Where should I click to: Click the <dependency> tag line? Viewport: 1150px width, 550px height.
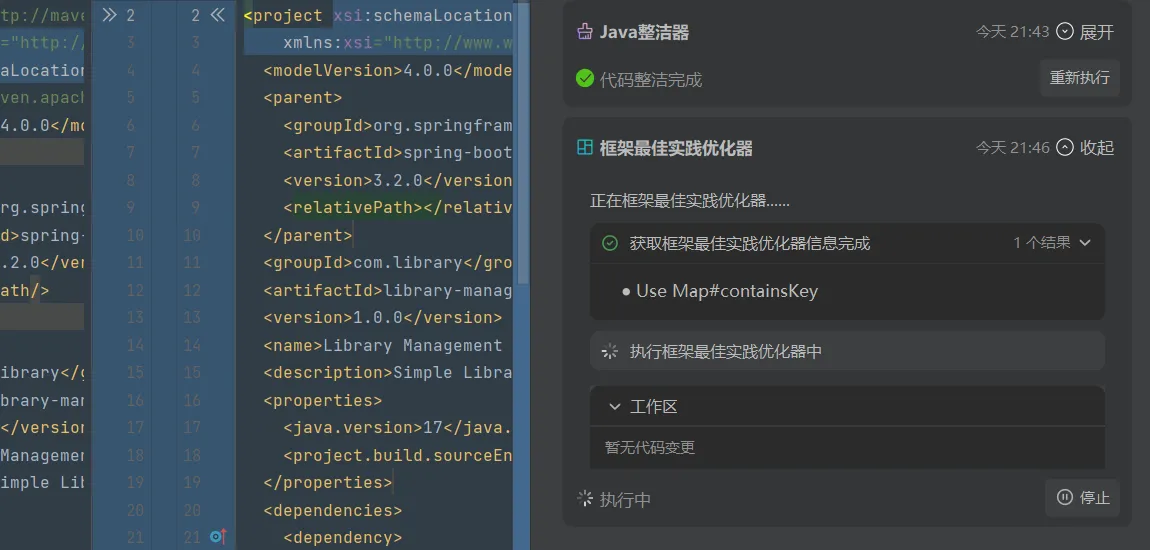pyautogui.click(x=343, y=538)
